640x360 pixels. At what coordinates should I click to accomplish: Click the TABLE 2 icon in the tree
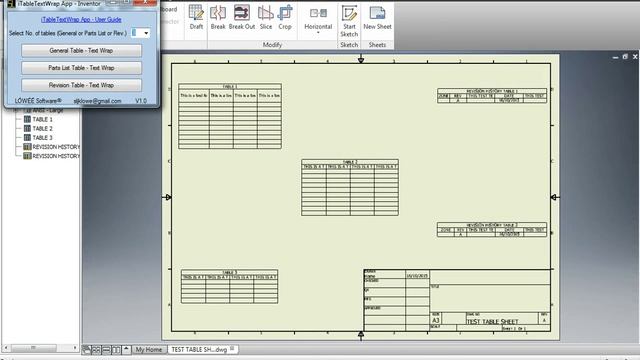(27, 129)
